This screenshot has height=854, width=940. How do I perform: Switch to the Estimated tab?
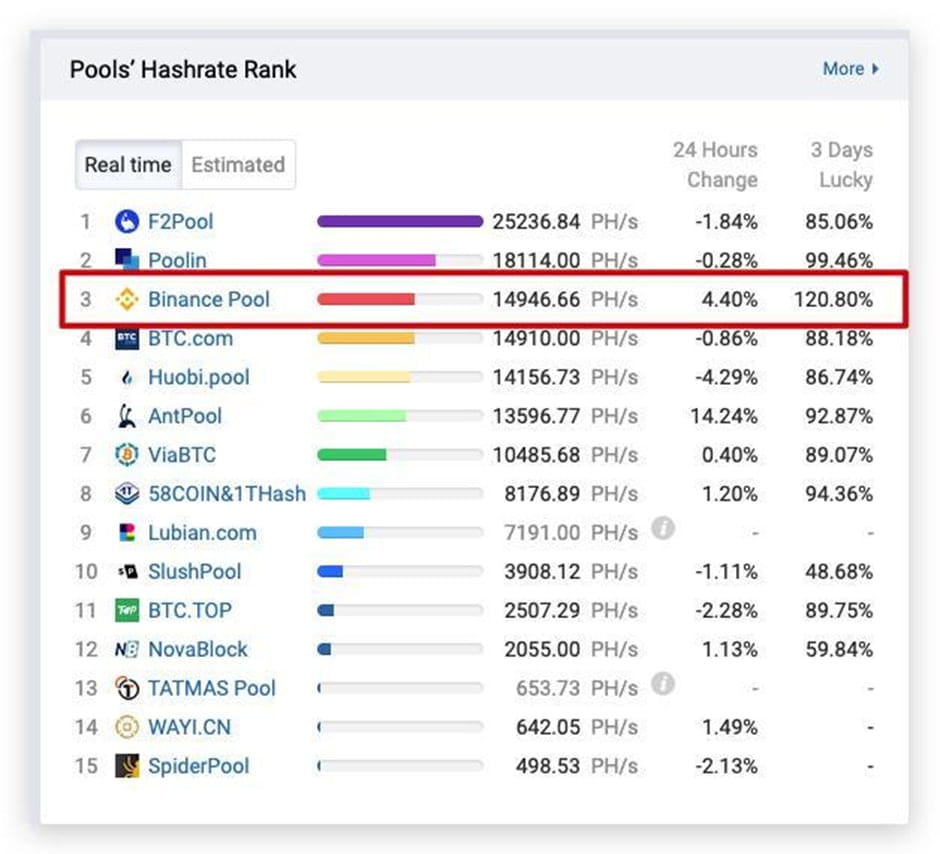pos(238,165)
